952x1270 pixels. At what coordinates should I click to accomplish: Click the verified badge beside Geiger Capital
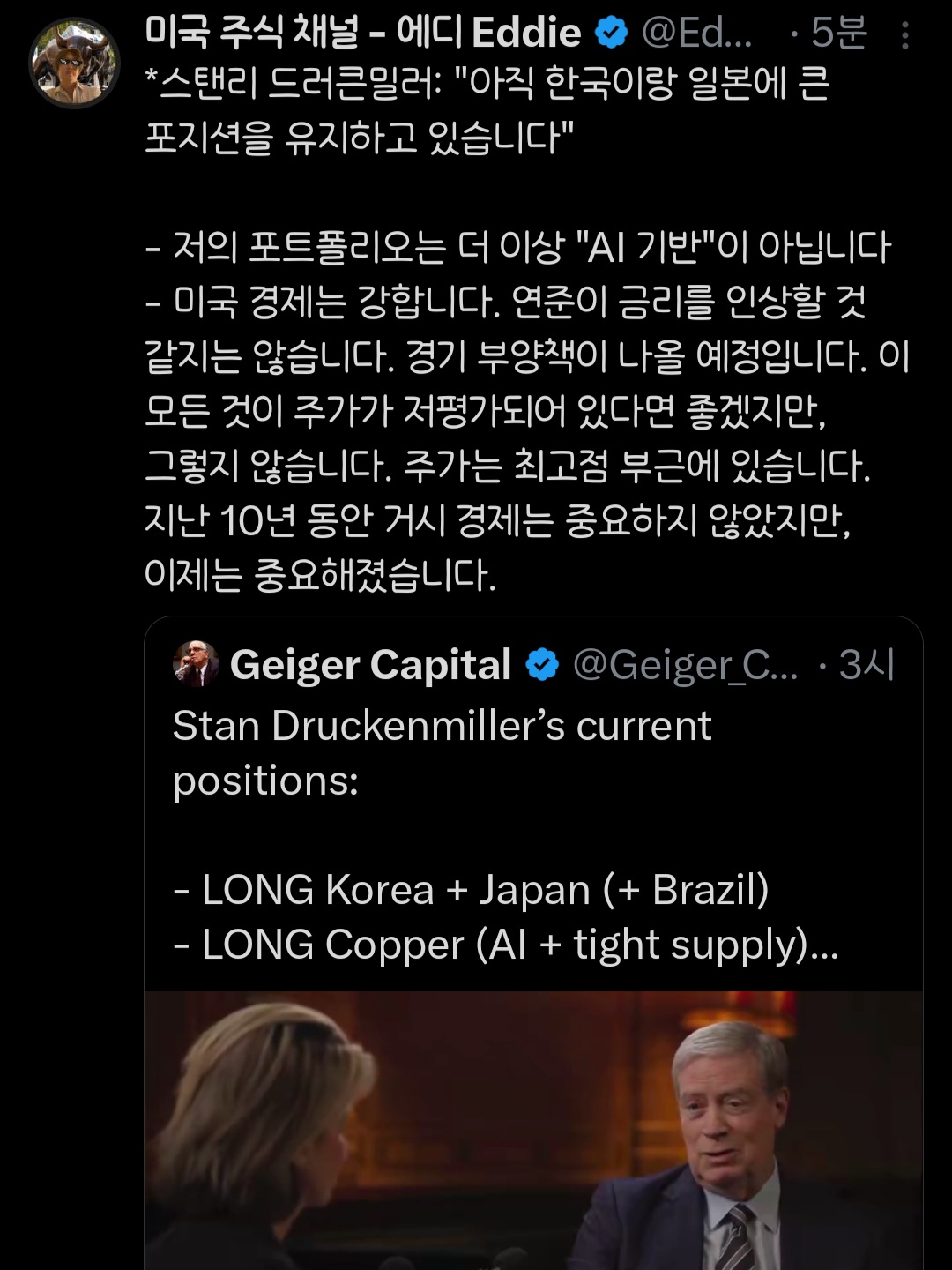pos(542,665)
